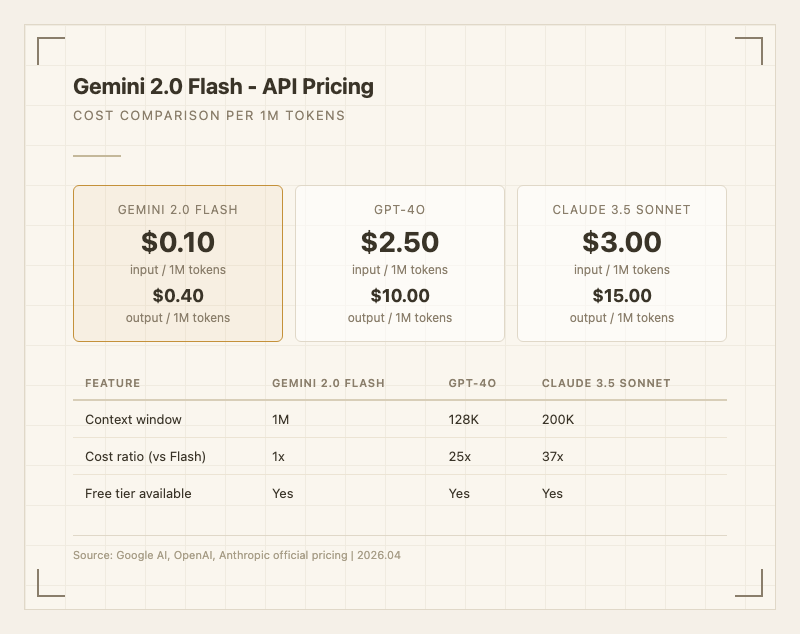The image size is (800, 634).
Task: Click the Gemini 2.0 Flash pricing card
Action: (178, 263)
